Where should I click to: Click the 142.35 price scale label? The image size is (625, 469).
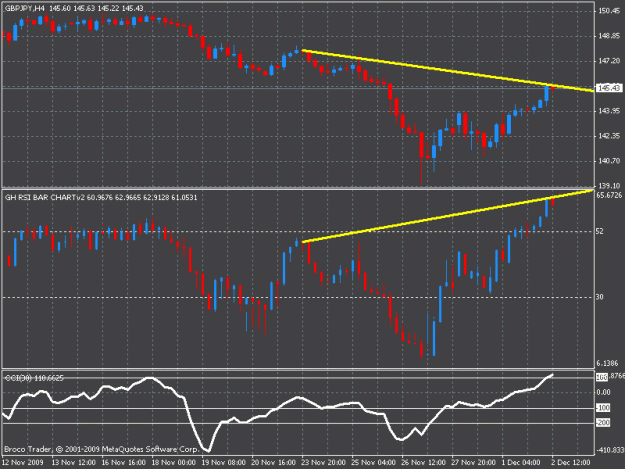click(x=609, y=135)
